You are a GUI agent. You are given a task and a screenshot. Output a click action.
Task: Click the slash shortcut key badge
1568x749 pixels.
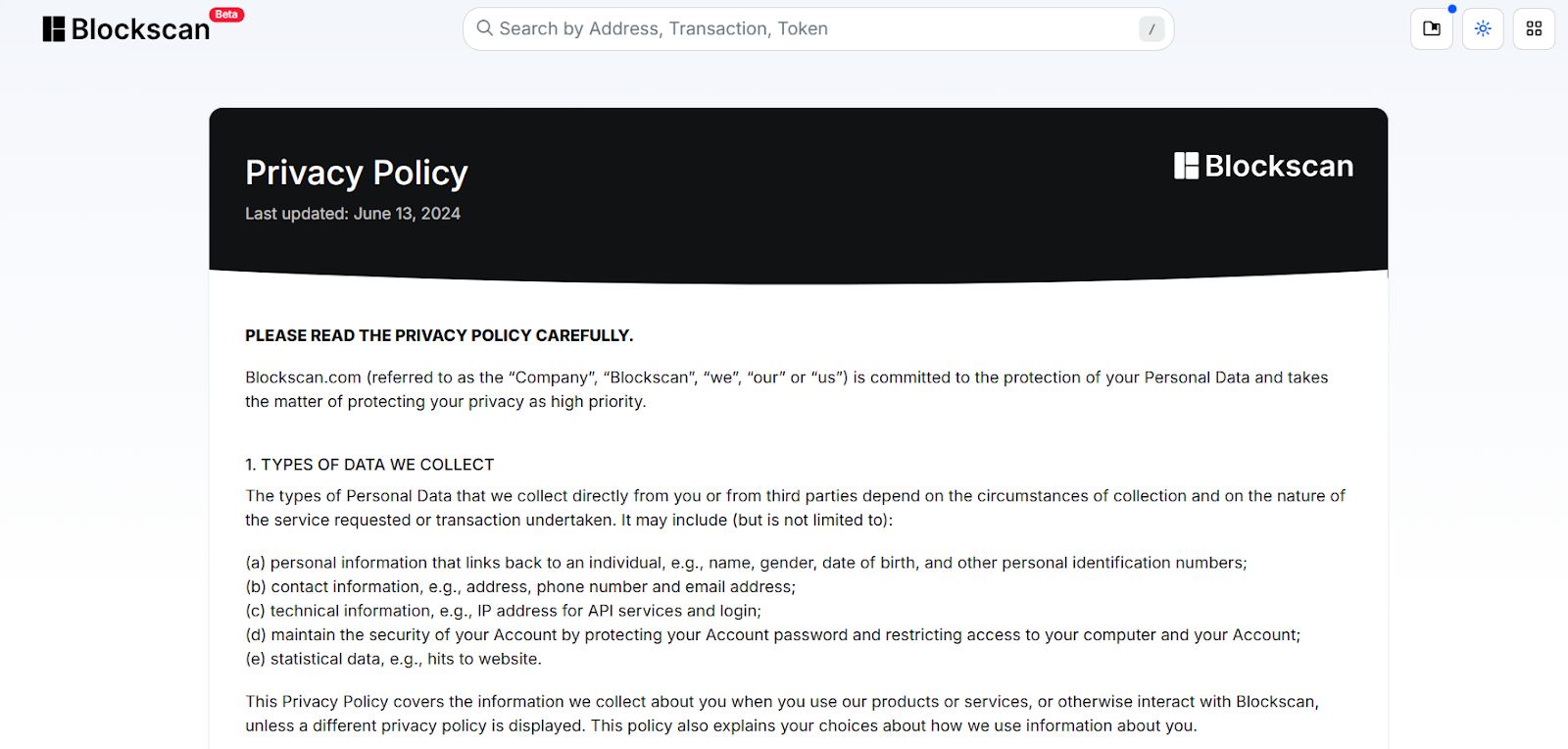tap(1151, 29)
